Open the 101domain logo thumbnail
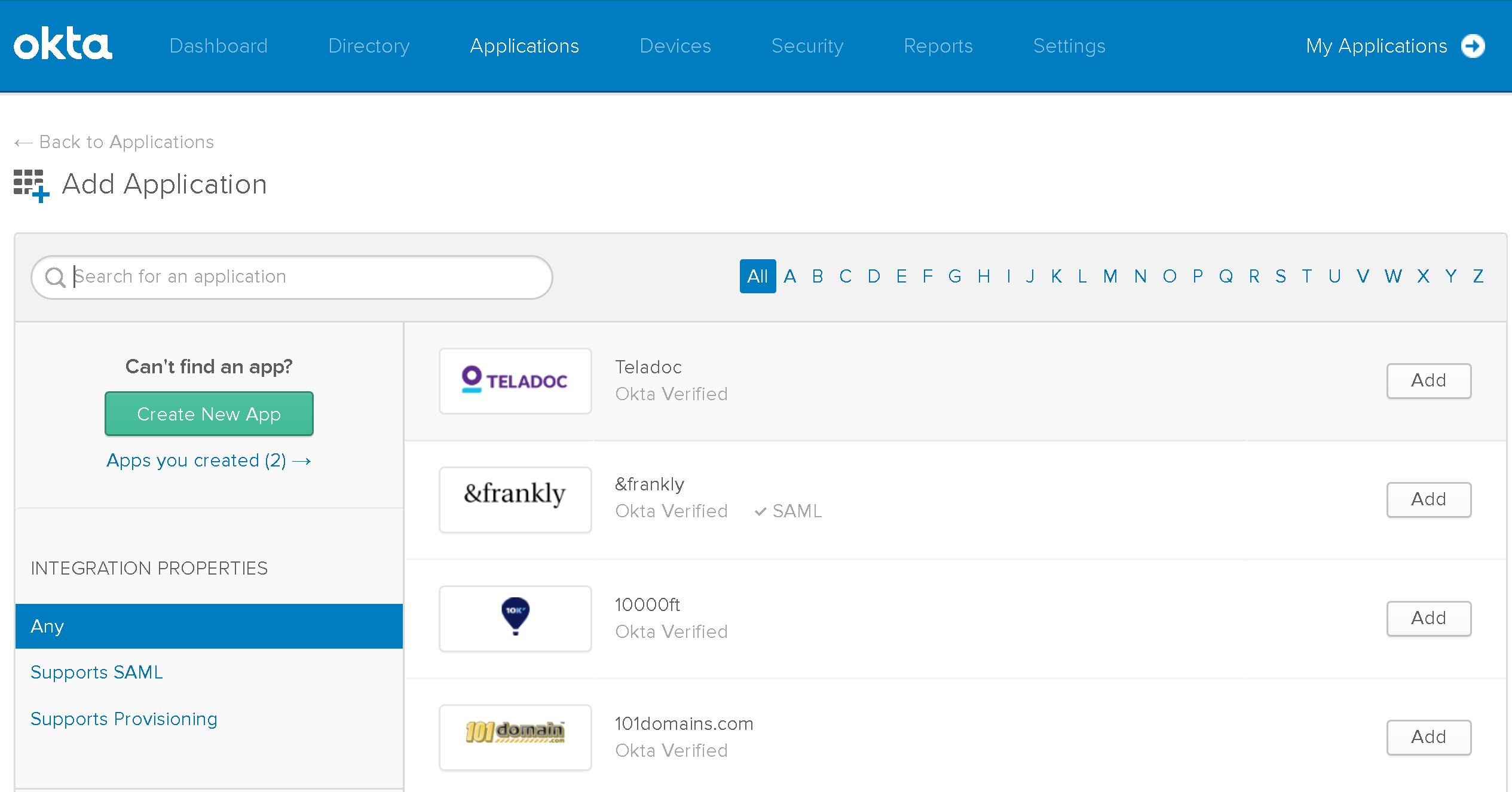 coord(515,737)
